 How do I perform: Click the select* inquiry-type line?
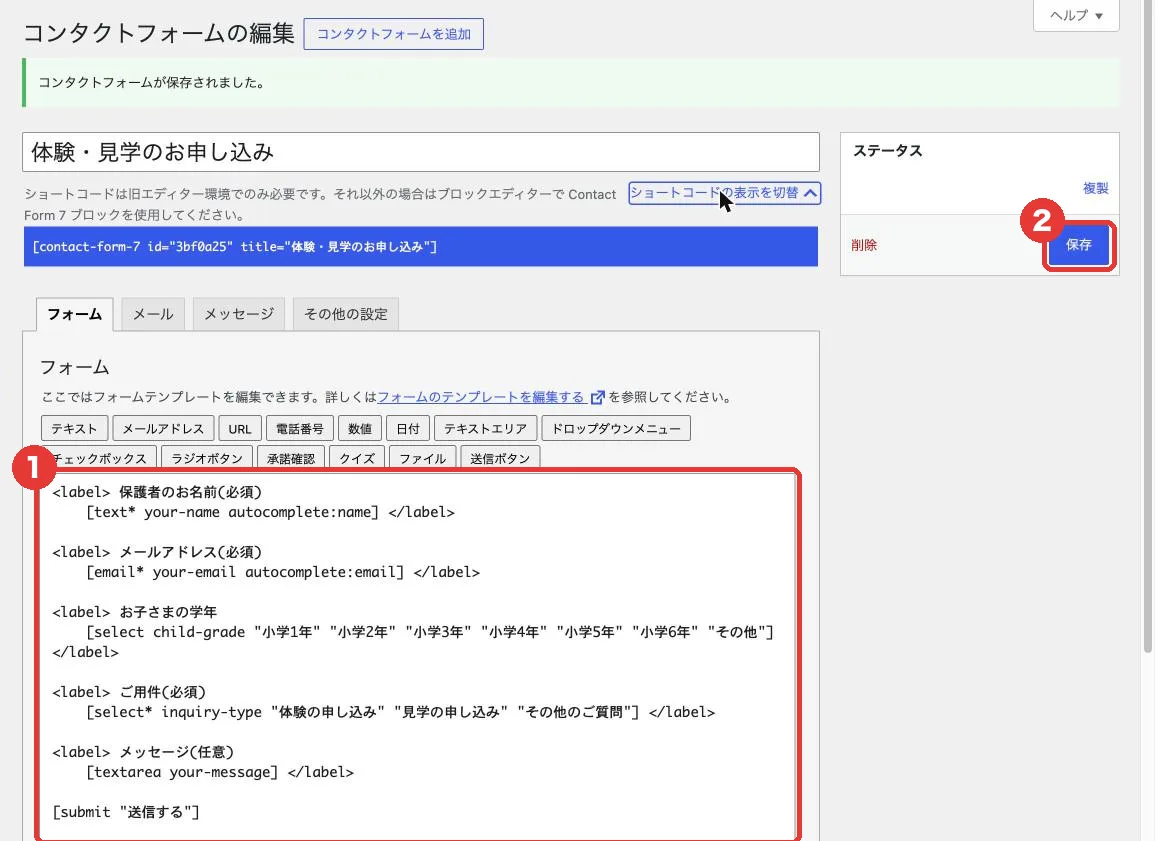click(x=400, y=712)
